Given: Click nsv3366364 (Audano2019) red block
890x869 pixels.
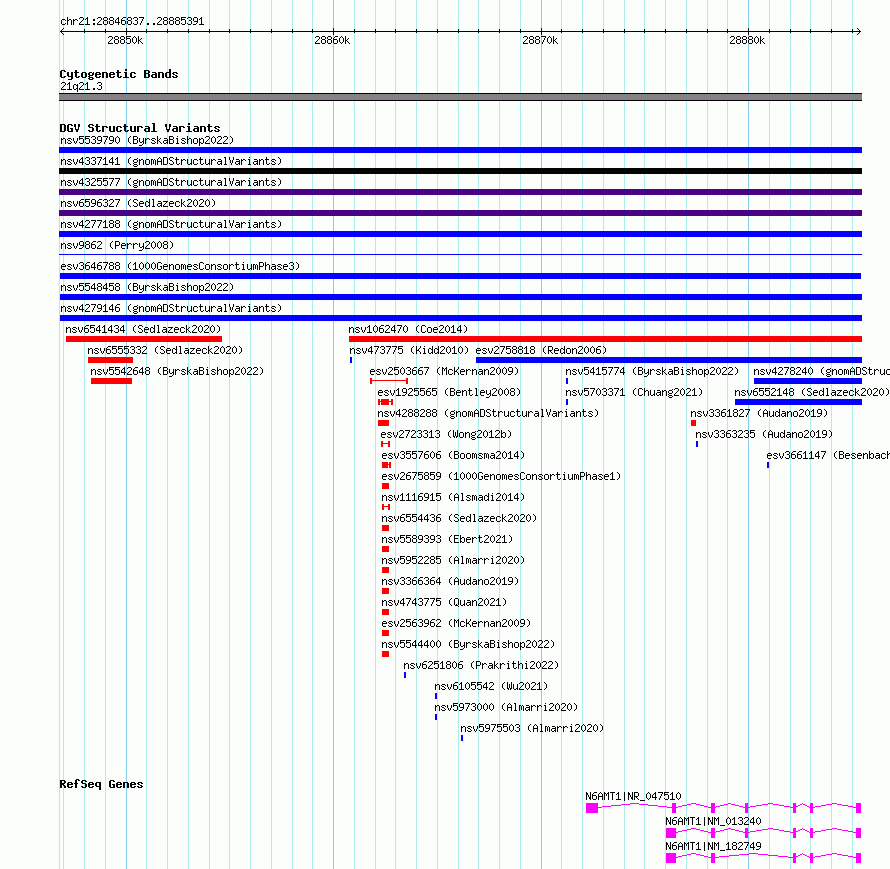Looking at the screenshot, I should (x=385, y=591).
